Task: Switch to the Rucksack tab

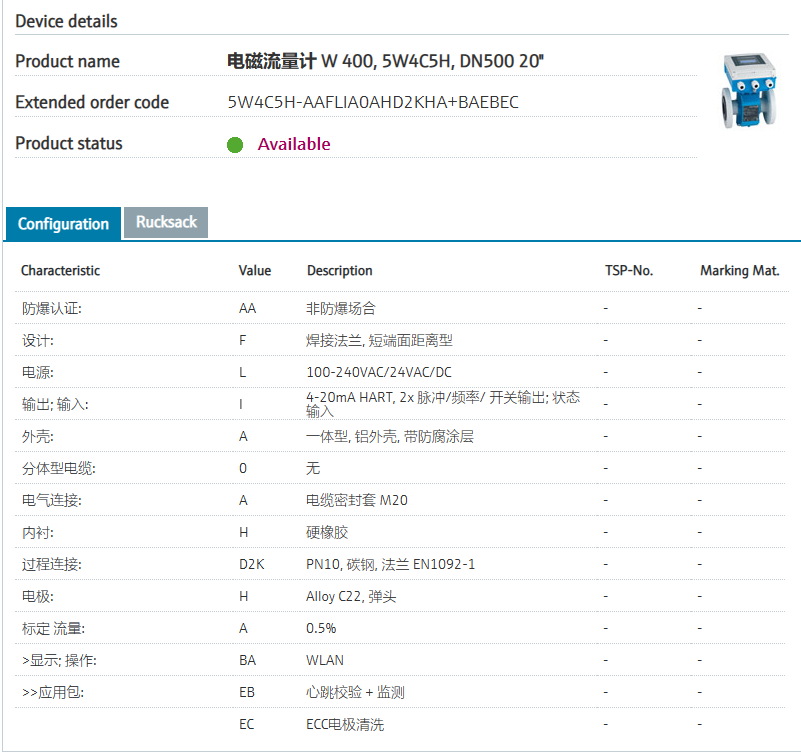Action: 166,222
